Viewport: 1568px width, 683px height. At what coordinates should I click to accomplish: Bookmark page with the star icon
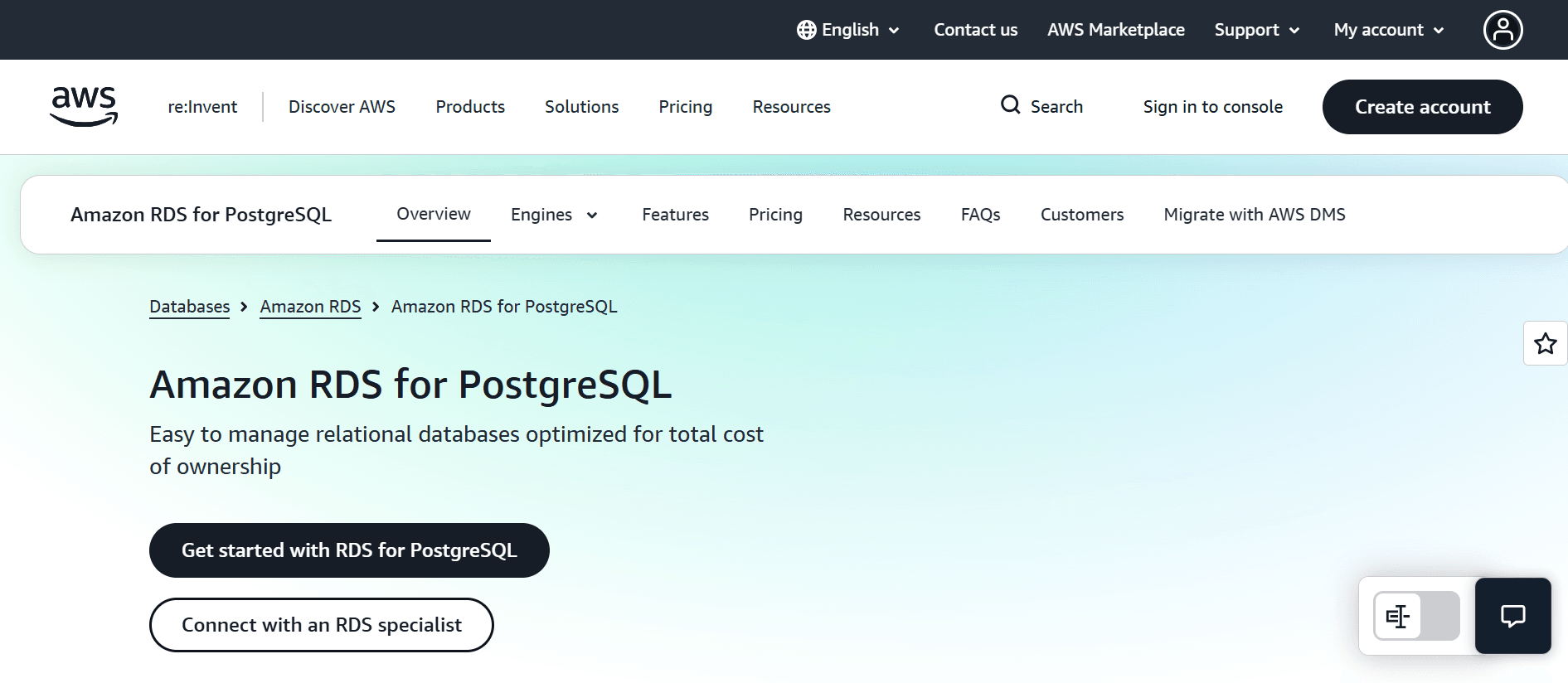coord(1545,343)
